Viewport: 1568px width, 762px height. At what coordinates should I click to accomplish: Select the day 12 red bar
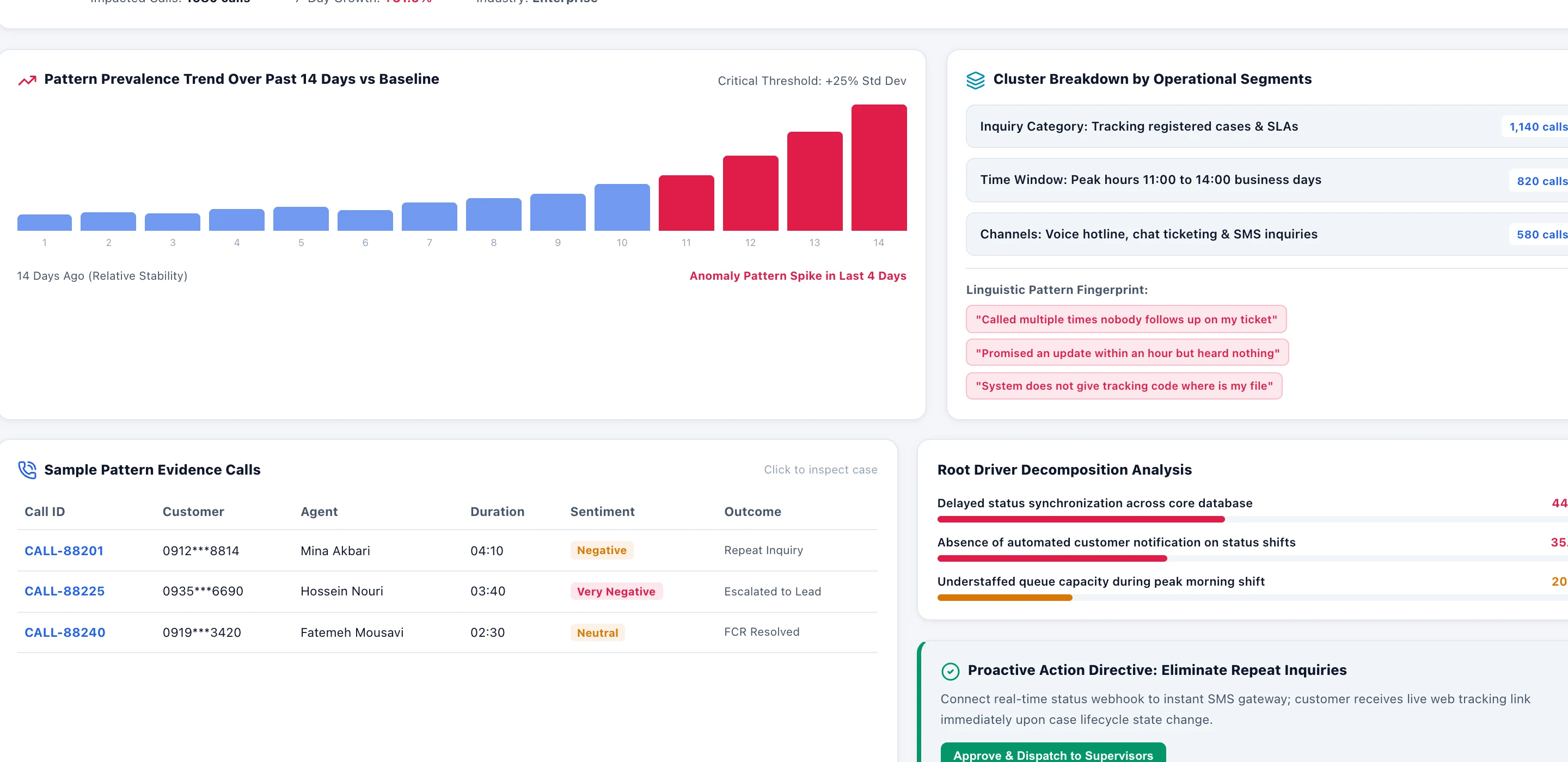751,193
